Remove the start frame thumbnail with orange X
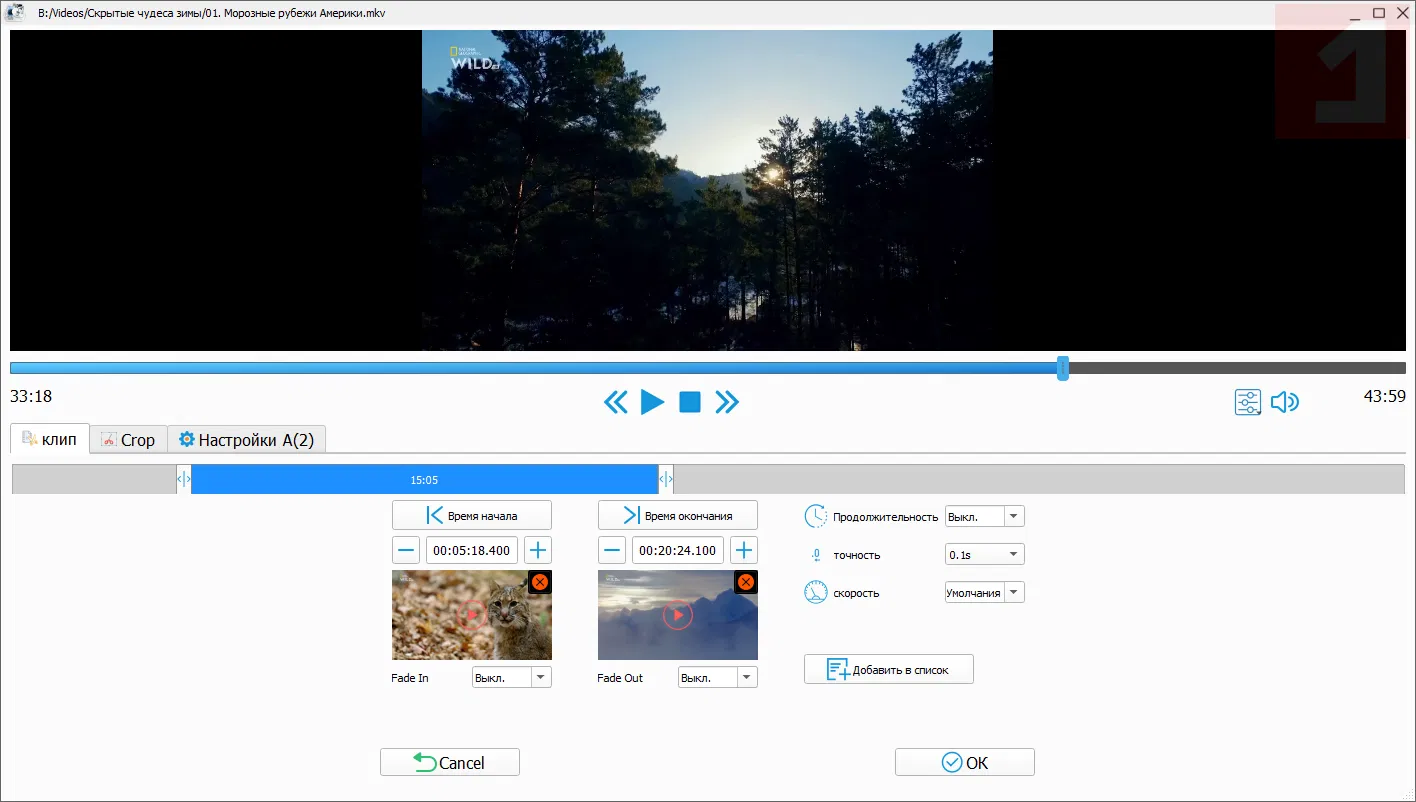This screenshot has width=1416, height=802. coord(540,582)
